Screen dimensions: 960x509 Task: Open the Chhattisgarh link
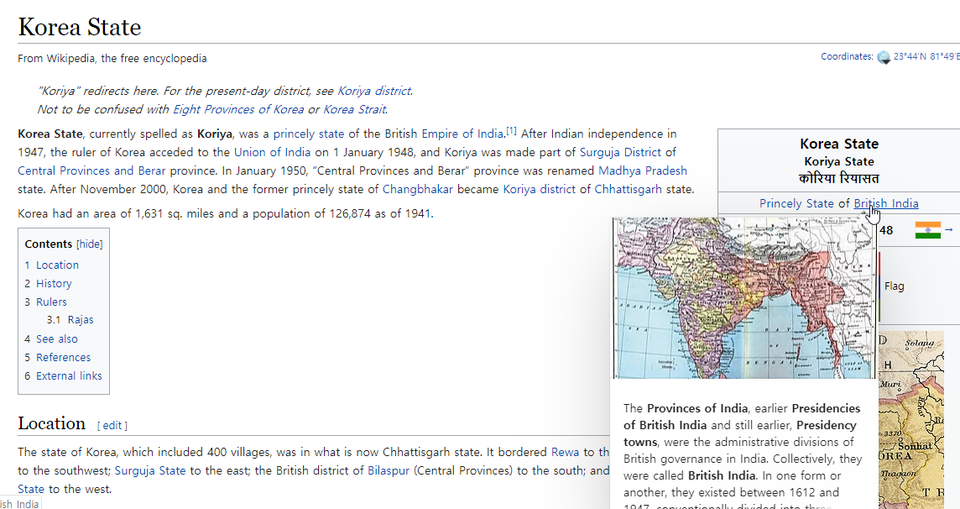tap(628, 189)
